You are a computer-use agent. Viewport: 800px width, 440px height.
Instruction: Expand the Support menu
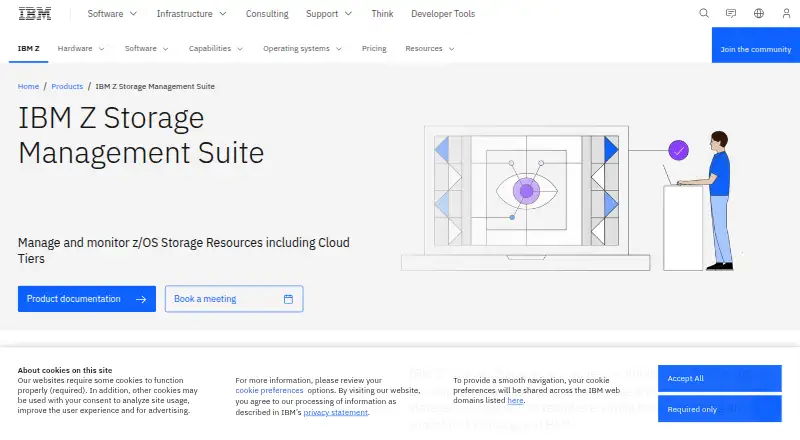pyautogui.click(x=329, y=14)
